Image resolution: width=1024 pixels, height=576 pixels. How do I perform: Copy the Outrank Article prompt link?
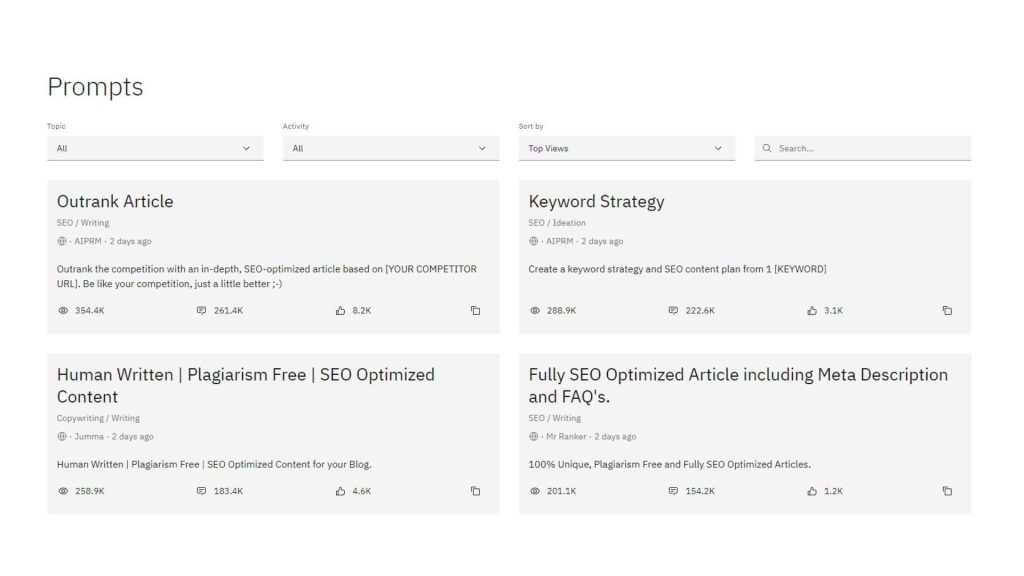pyautogui.click(x=475, y=311)
